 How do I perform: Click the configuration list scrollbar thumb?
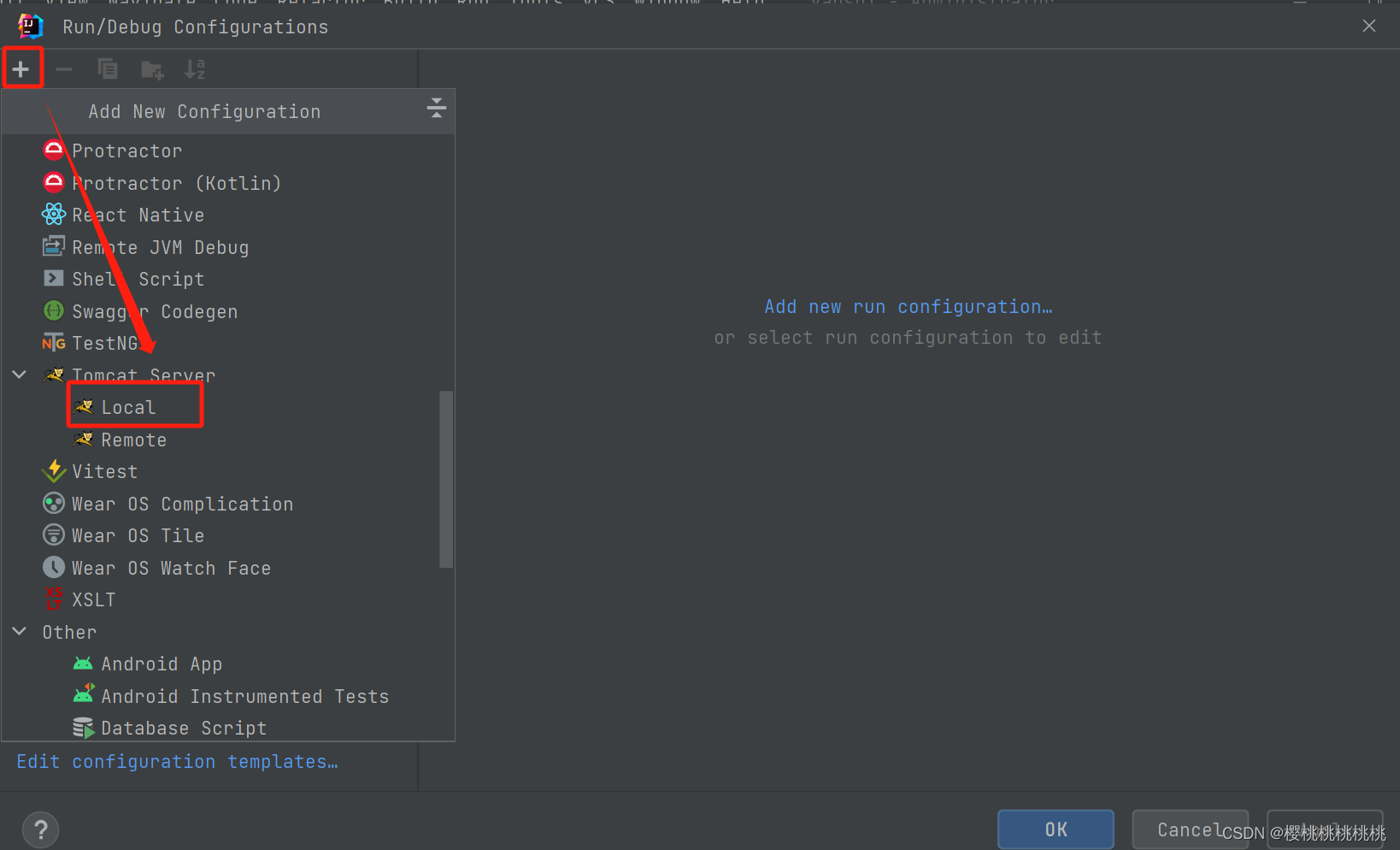tap(446, 479)
